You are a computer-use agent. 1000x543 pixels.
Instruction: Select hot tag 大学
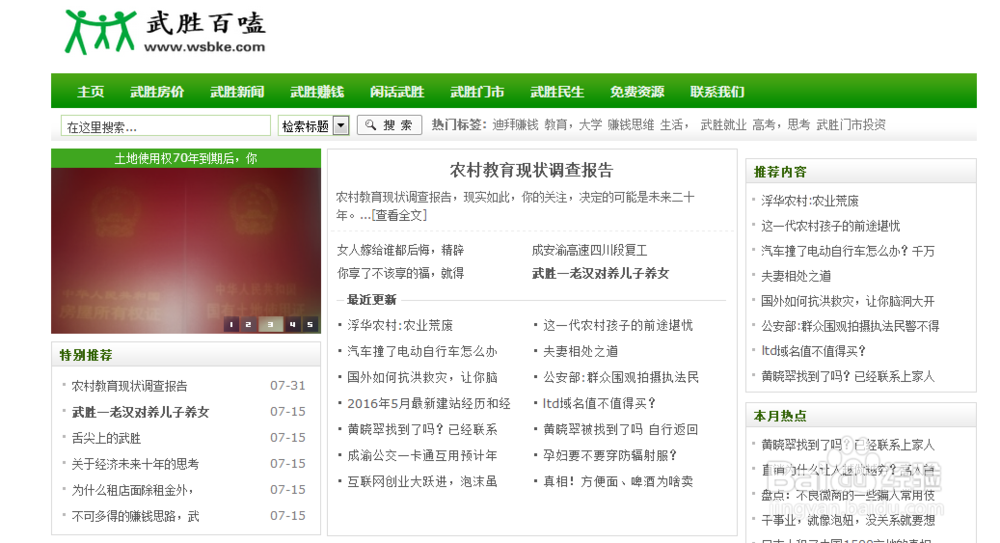[x=590, y=125]
